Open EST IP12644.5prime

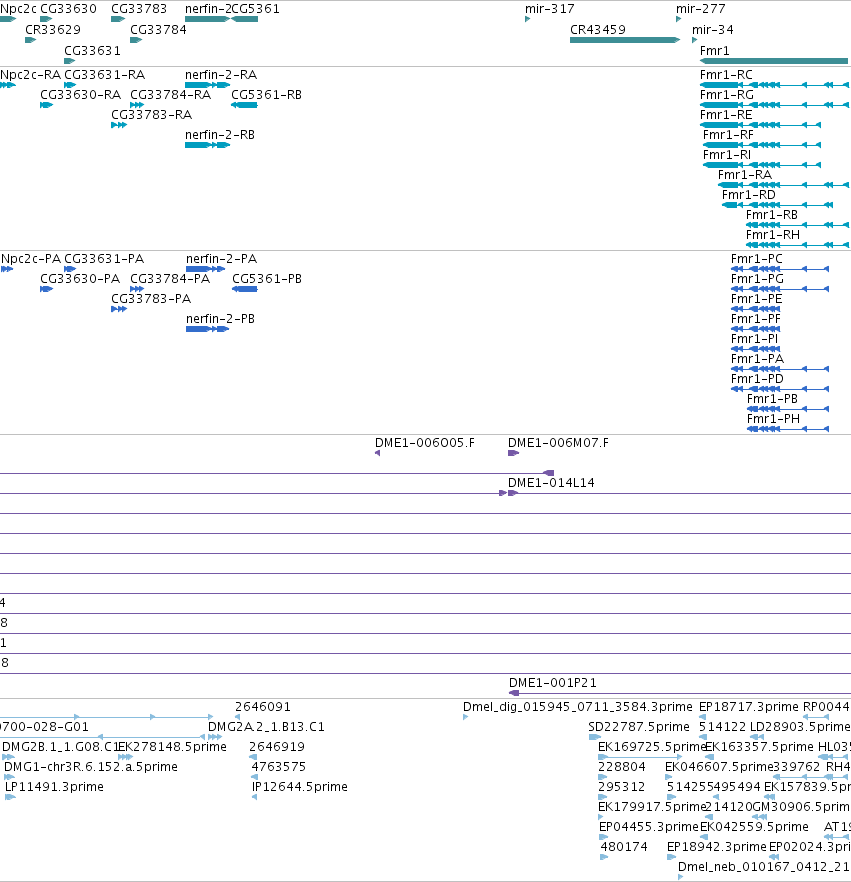pyautogui.click(x=300, y=786)
